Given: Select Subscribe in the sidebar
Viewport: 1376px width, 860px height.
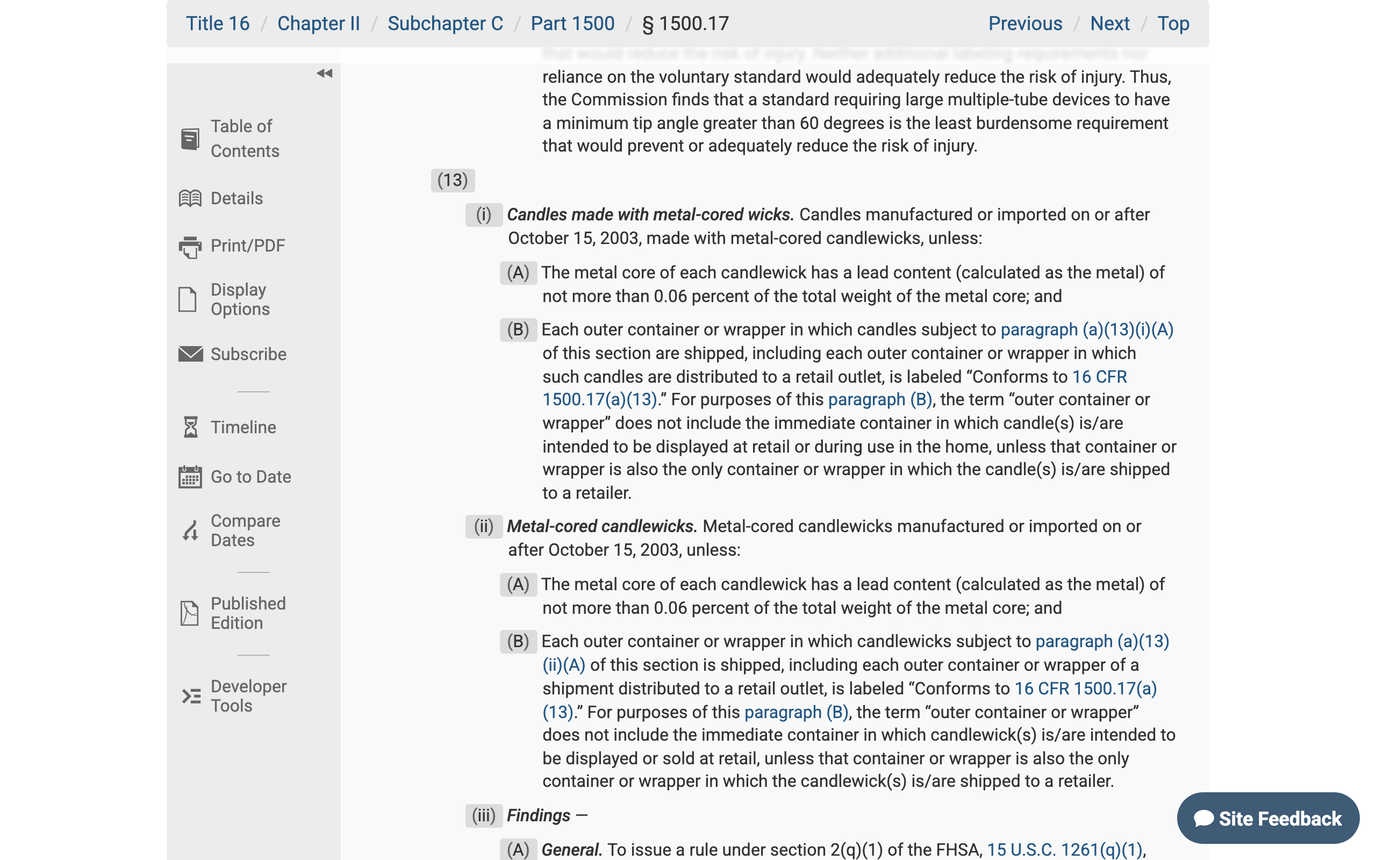Looking at the screenshot, I should (x=248, y=354).
